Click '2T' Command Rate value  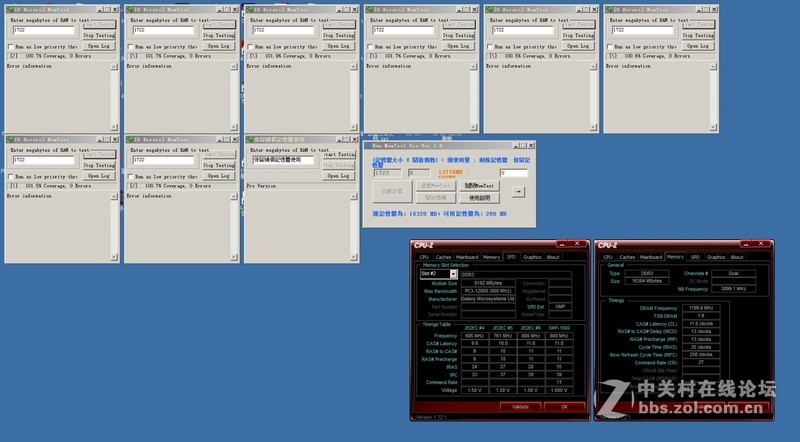coord(701,362)
